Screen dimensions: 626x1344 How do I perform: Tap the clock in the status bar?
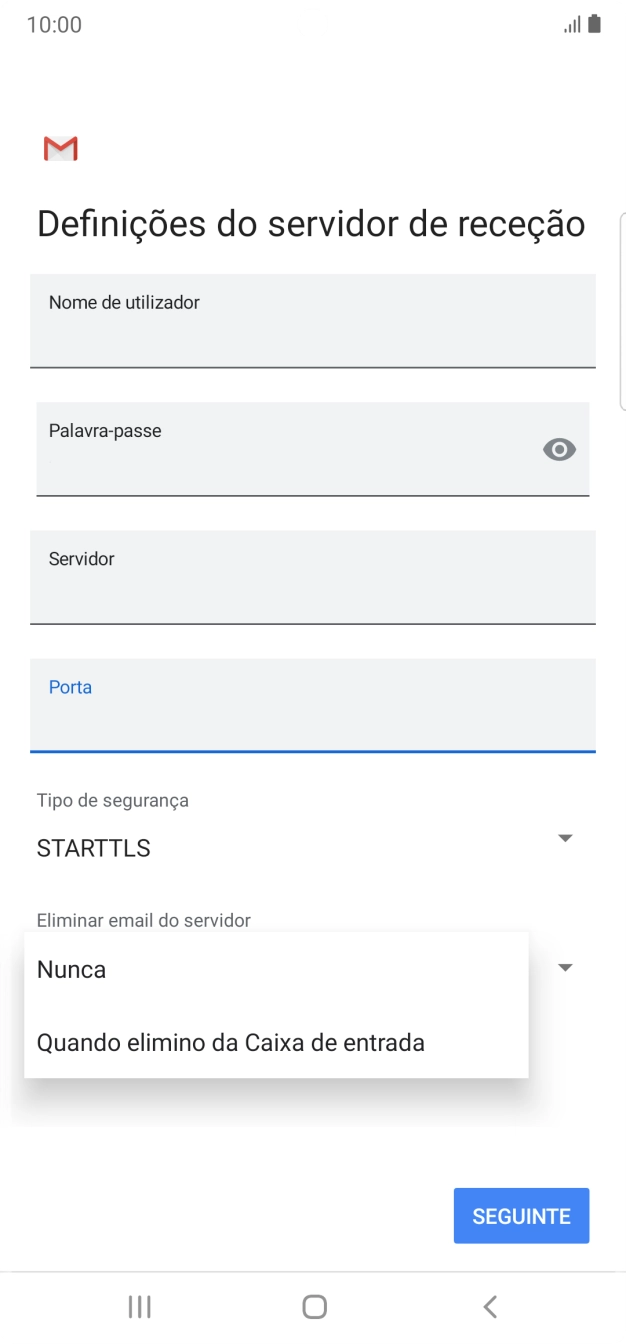[47, 24]
